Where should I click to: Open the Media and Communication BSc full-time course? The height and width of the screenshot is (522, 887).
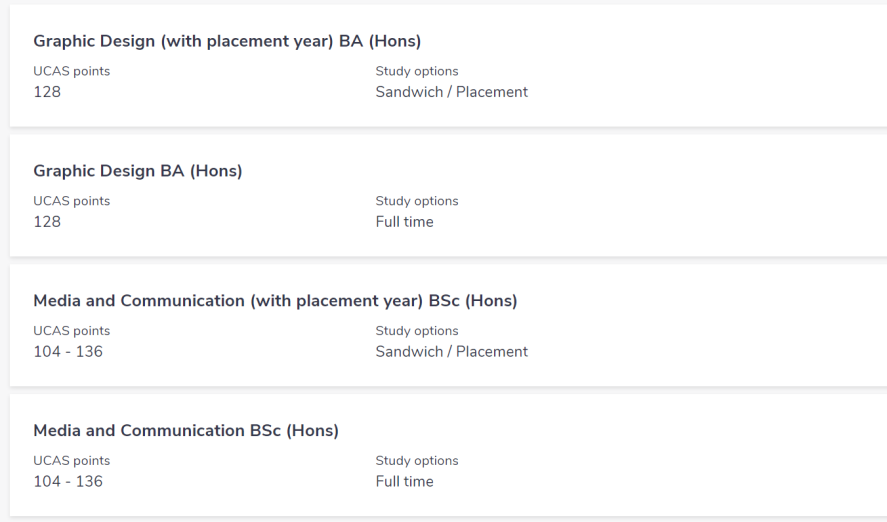pos(186,431)
